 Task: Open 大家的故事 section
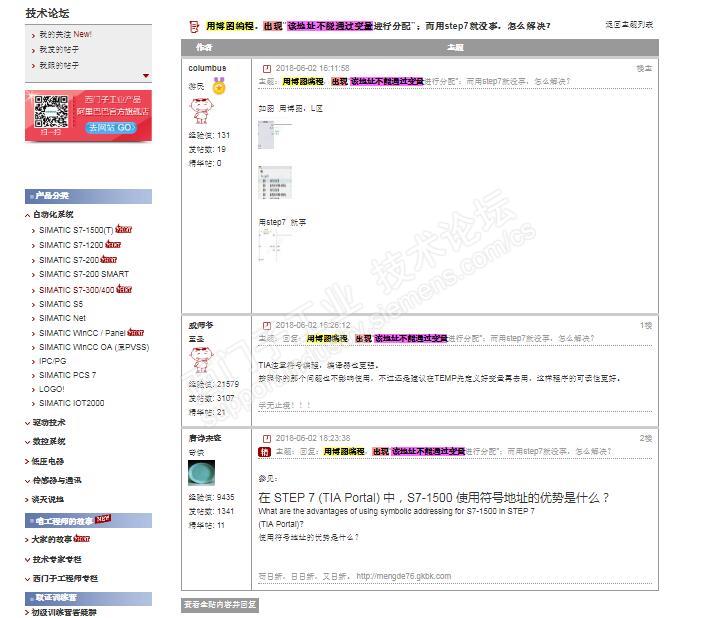click(52, 540)
